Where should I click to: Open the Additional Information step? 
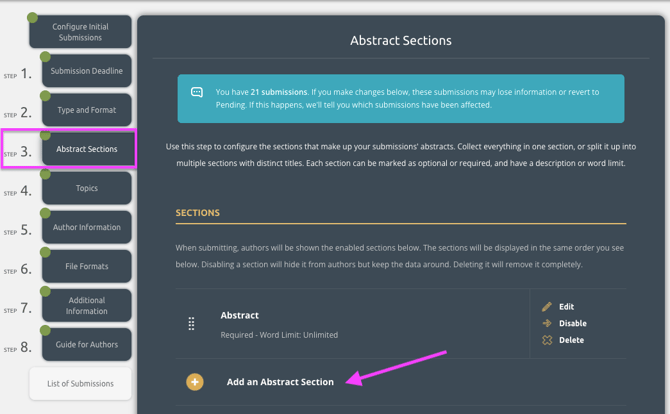87,305
